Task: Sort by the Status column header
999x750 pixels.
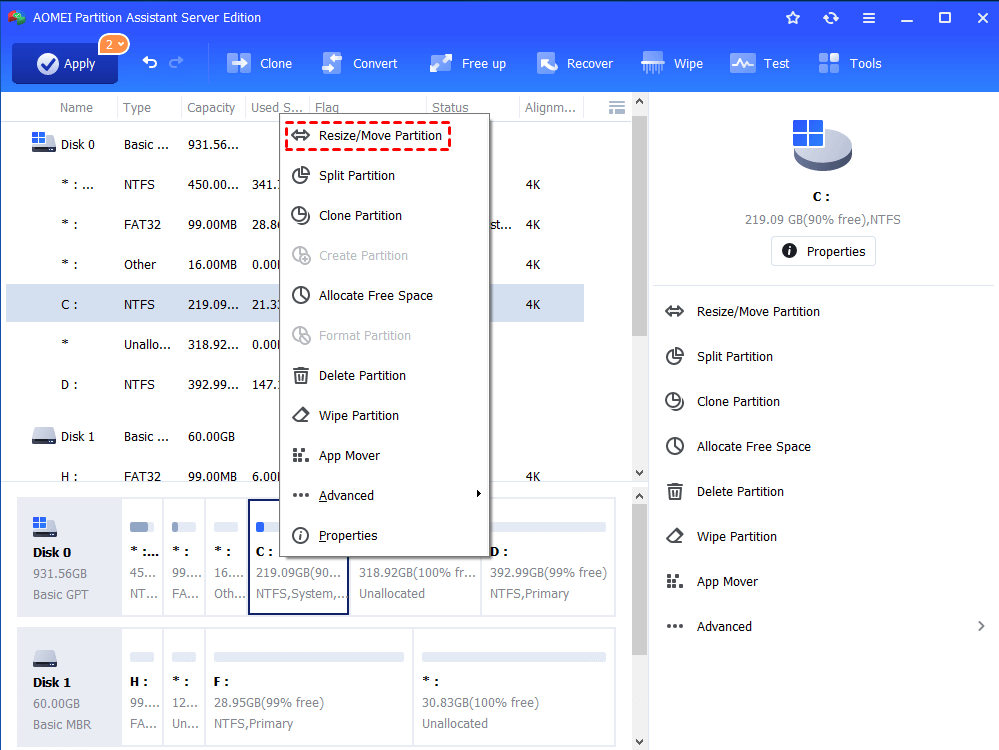Action: (x=450, y=108)
